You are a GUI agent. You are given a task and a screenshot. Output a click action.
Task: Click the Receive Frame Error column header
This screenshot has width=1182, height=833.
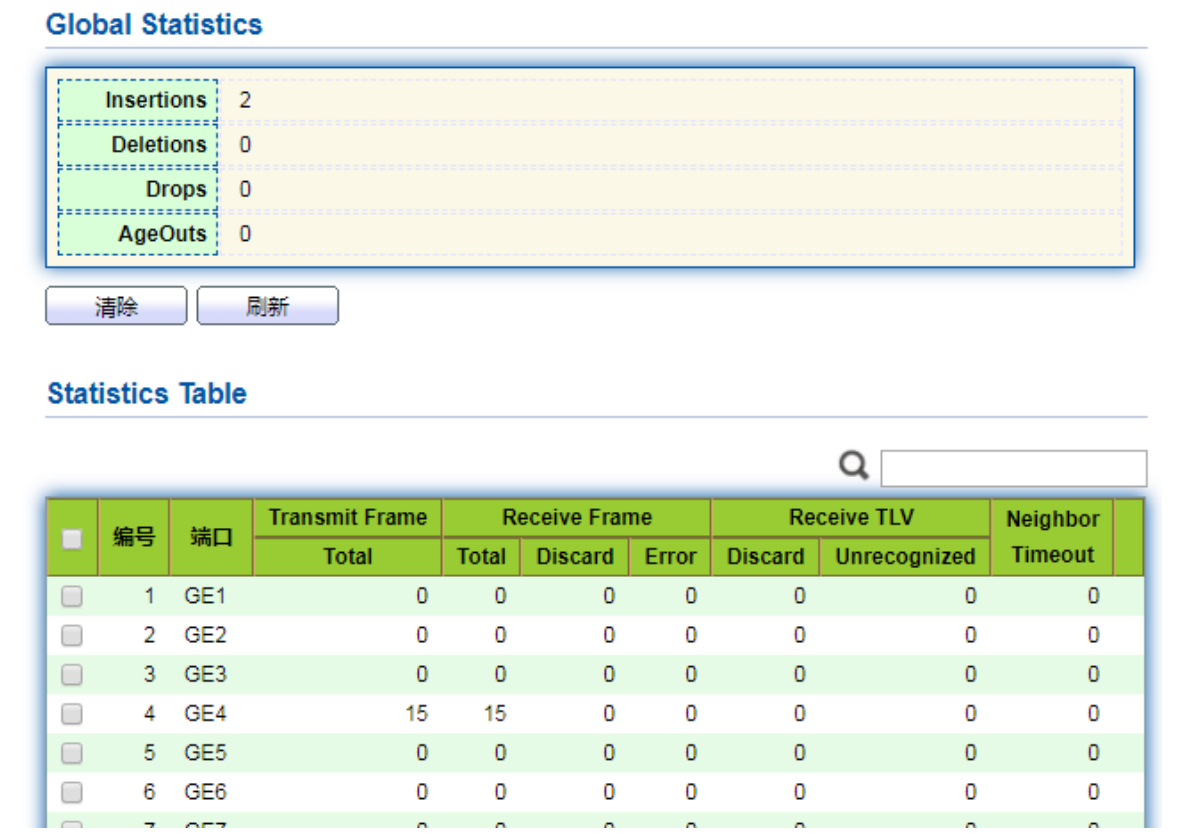pos(670,557)
